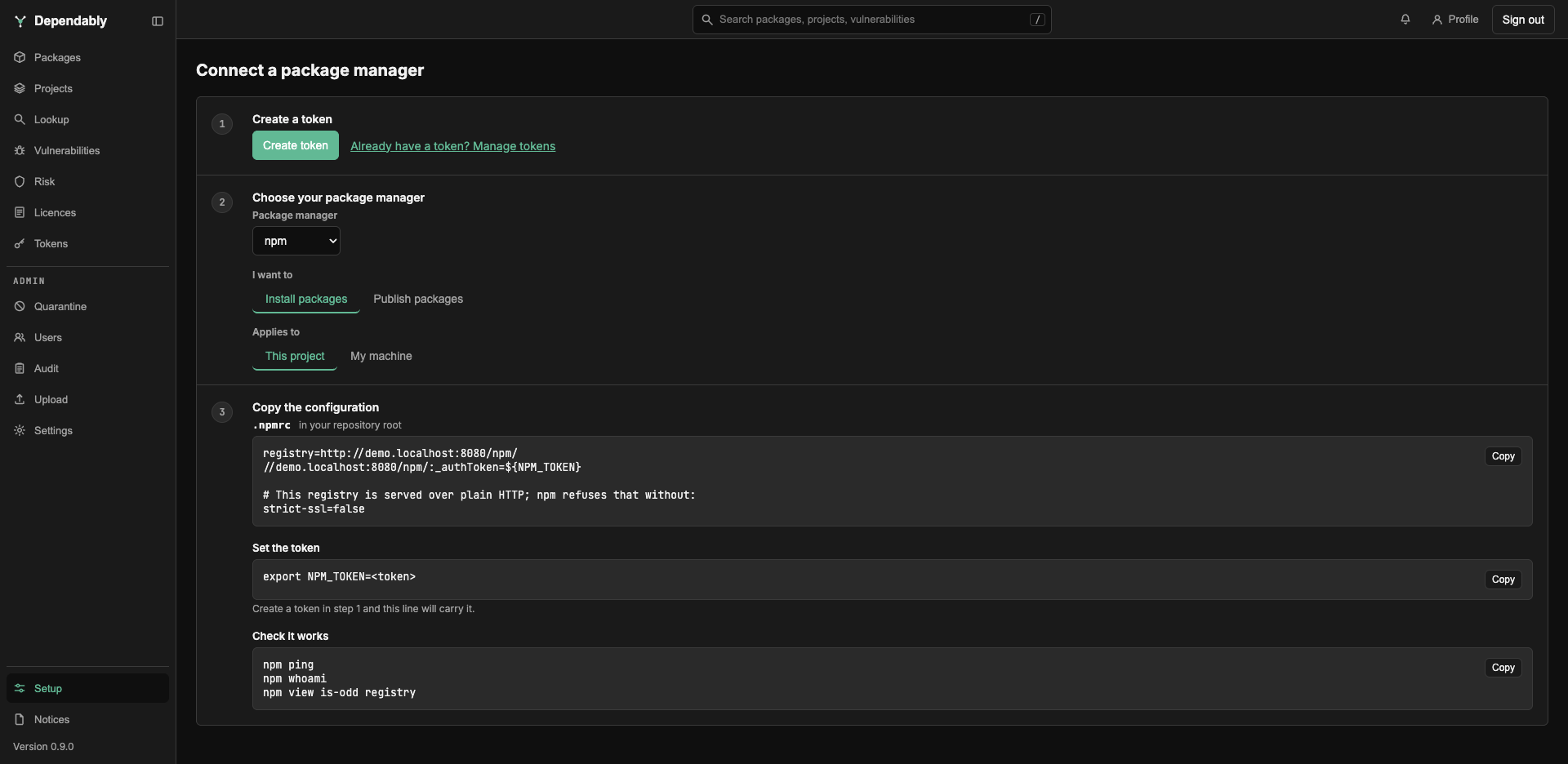The height and width of the screenshot is (764, 1568).
Task: Collapse the sidebar with the panel icon
Action: tap(158, 21)
